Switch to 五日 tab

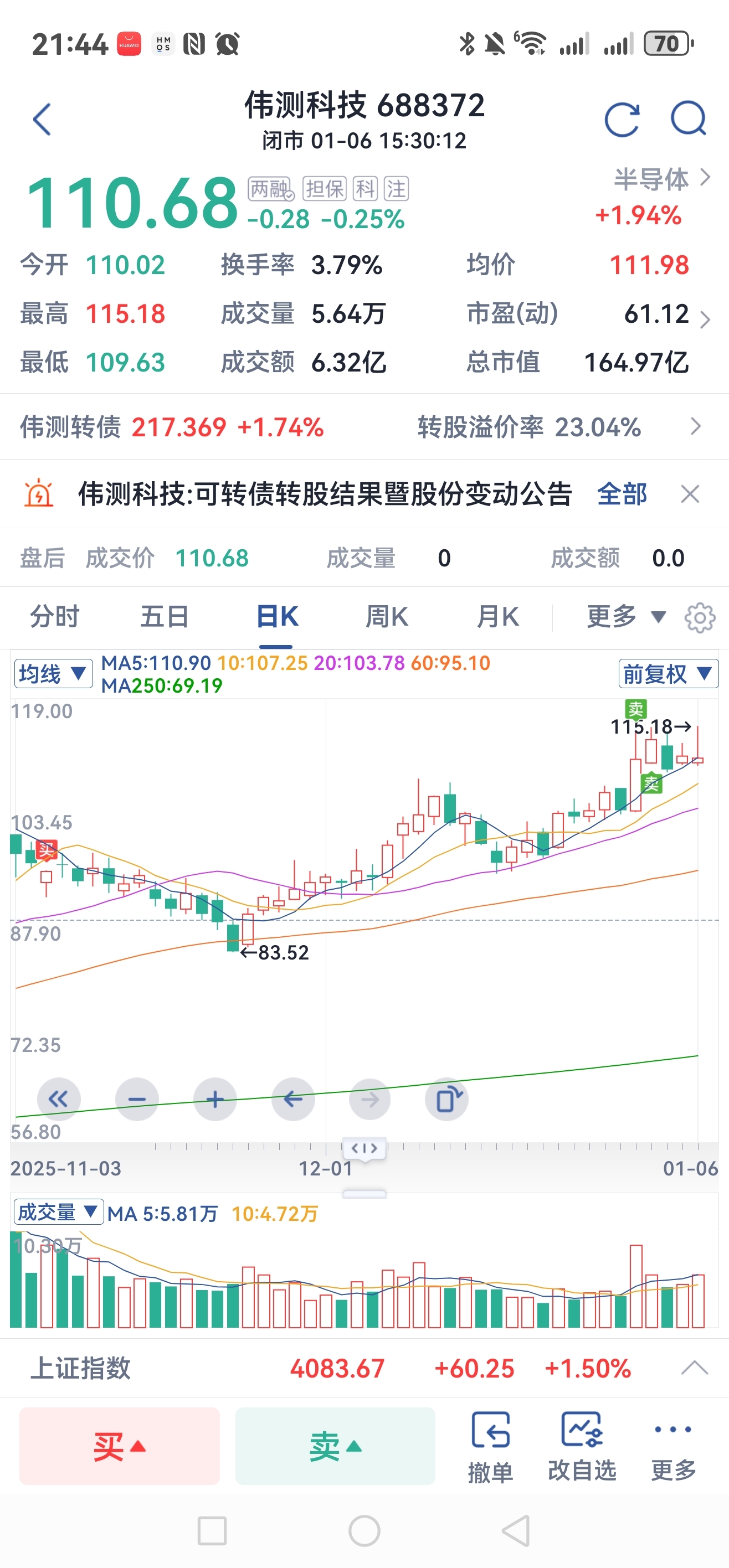click(x=165, y=617)
